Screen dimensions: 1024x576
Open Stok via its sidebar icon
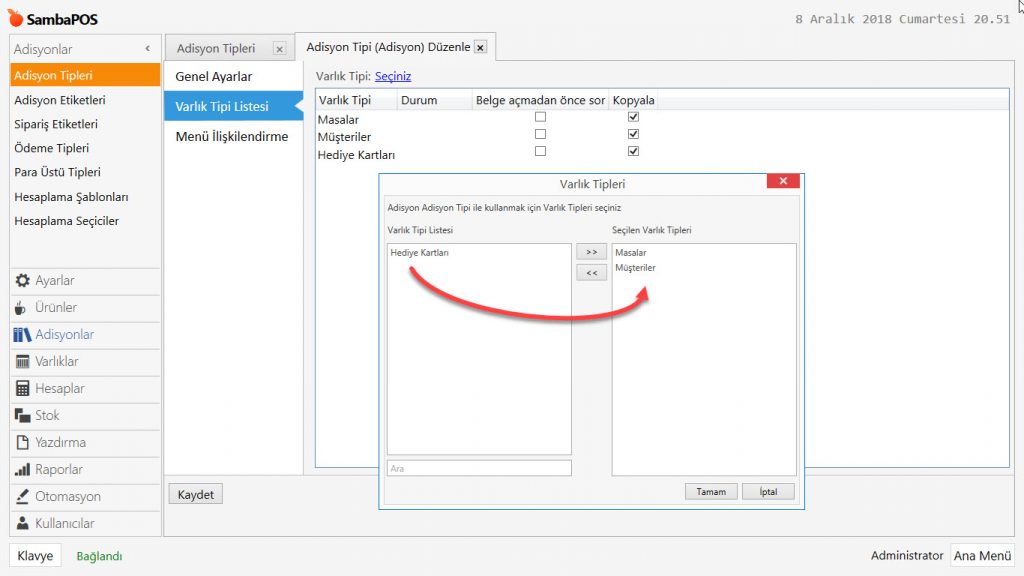[22, 416]
